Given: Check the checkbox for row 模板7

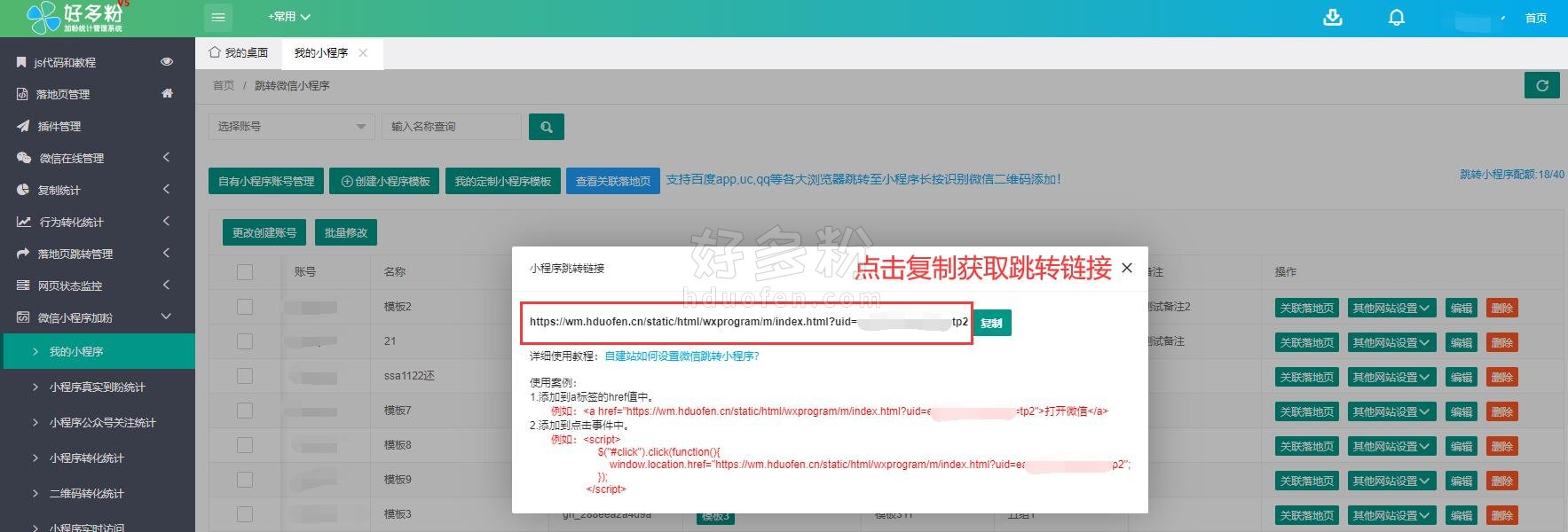Looking at the screenshot, I should tap(245, 411).
